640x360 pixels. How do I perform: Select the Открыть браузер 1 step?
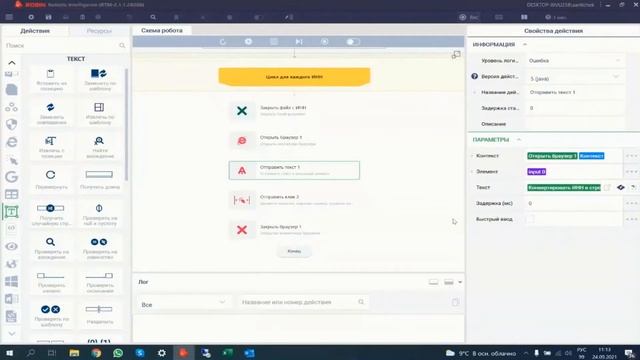click(x=294, y=140)
